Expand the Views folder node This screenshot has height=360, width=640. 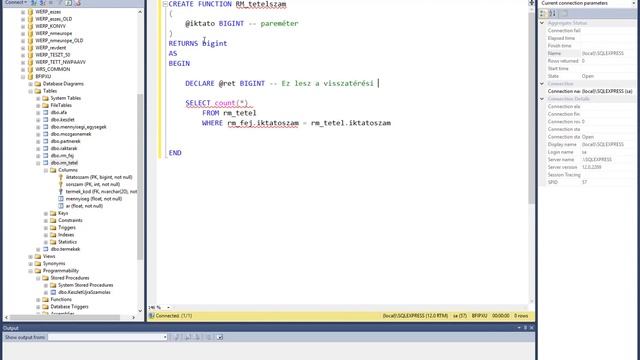point(31,256)
